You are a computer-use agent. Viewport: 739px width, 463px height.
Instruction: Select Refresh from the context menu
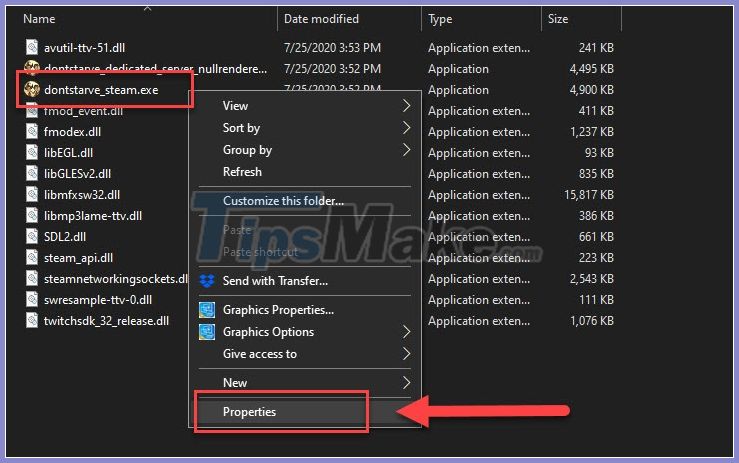click(x=304, y=172)
